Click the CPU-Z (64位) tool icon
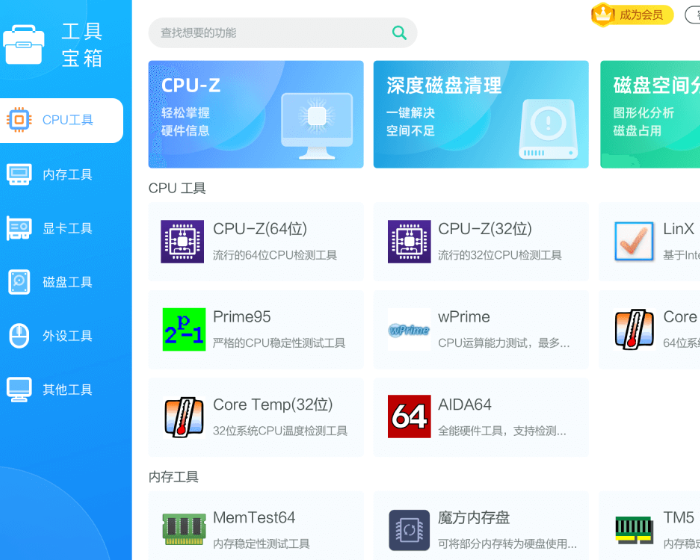Image resolution: width=700 pixels, height=560 pixels. (x=182, y=242)
